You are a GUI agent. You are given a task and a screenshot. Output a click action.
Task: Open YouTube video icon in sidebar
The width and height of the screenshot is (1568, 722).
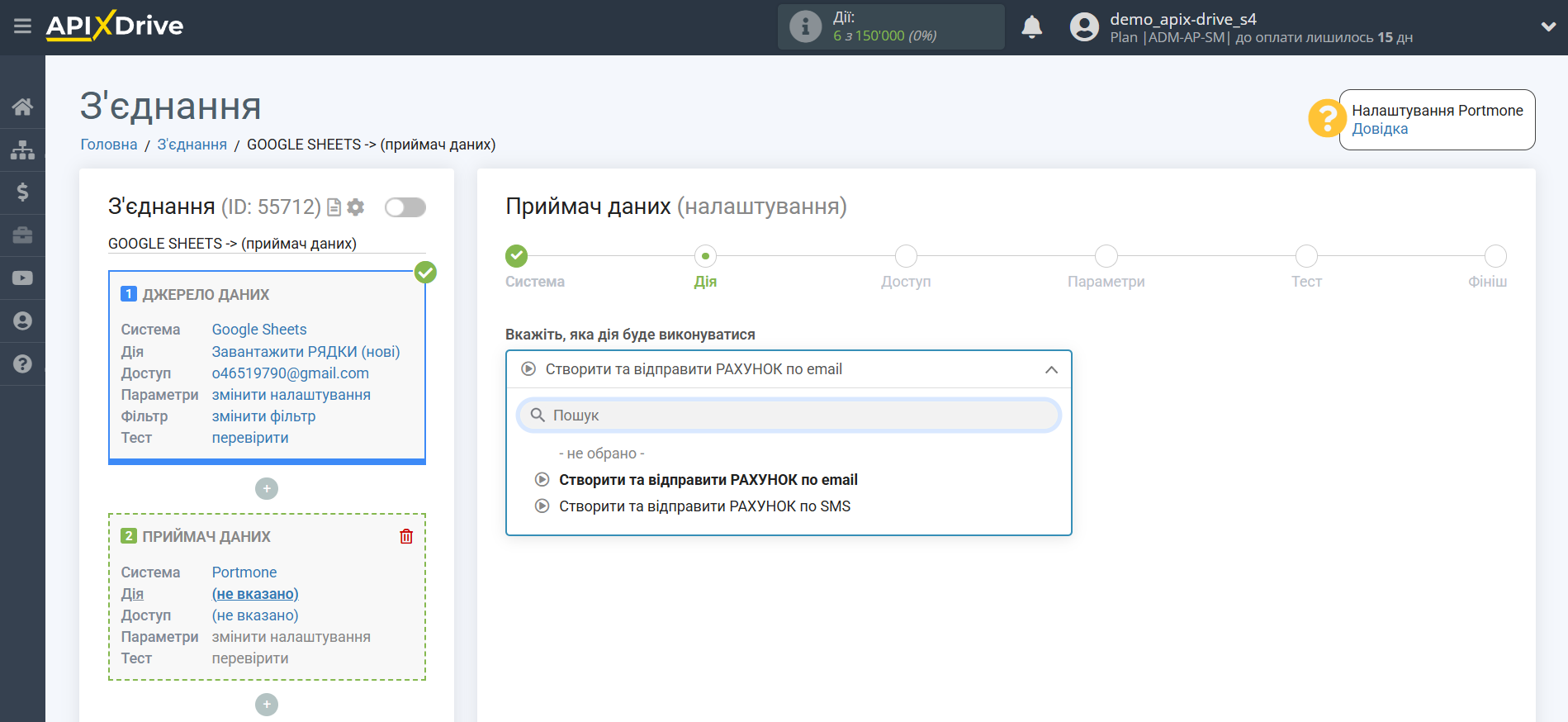(x=22, y=278)
